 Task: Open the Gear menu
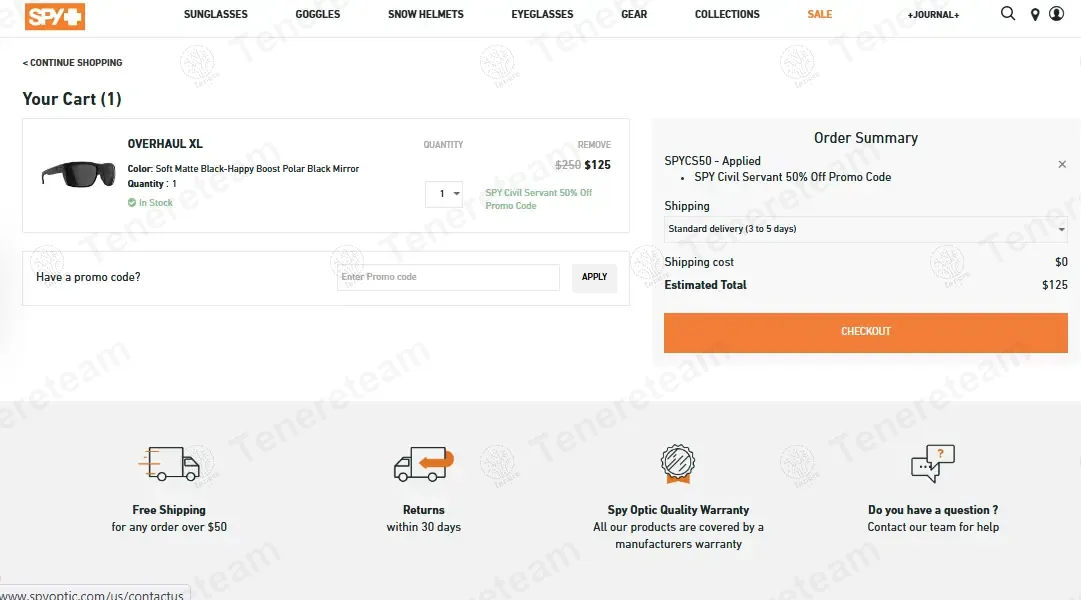click(x=634, y=14)
